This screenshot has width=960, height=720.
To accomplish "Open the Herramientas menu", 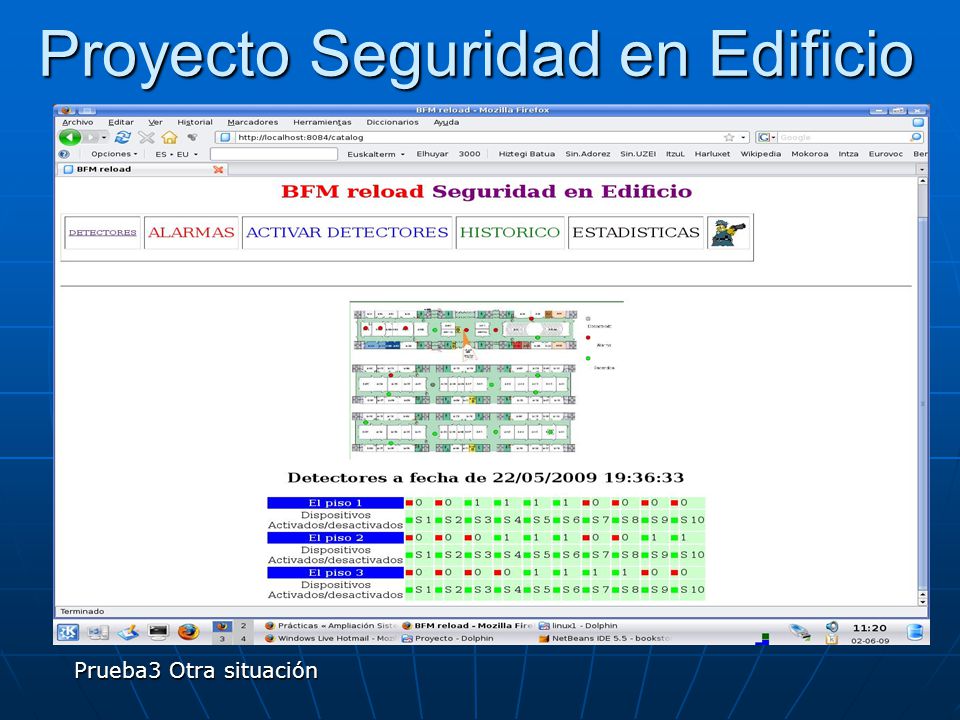I will (322, 122).
